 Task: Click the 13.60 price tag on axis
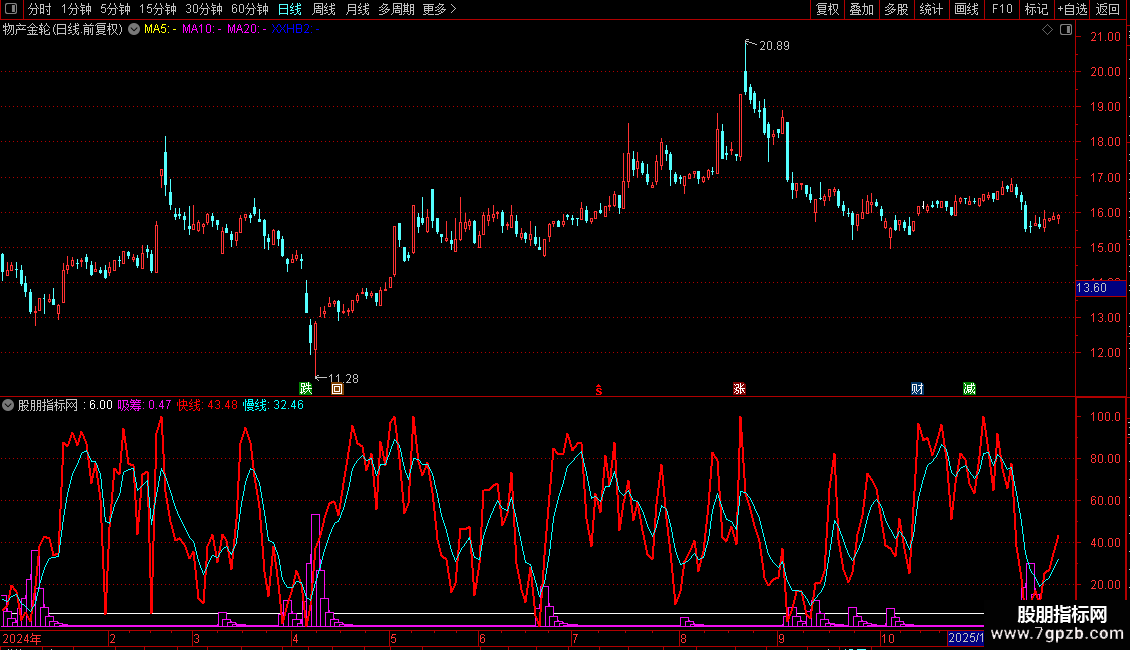(x=1100, y=288)
